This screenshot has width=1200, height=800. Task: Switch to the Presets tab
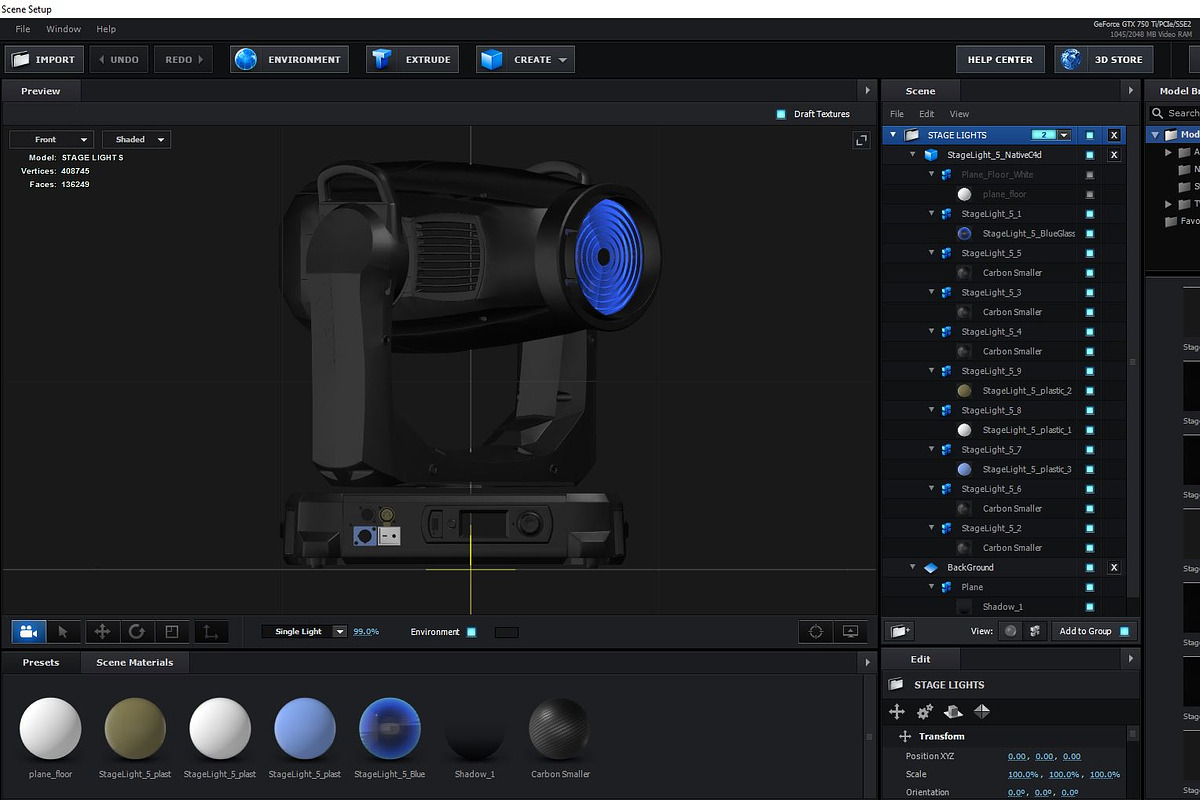[41, 662]
